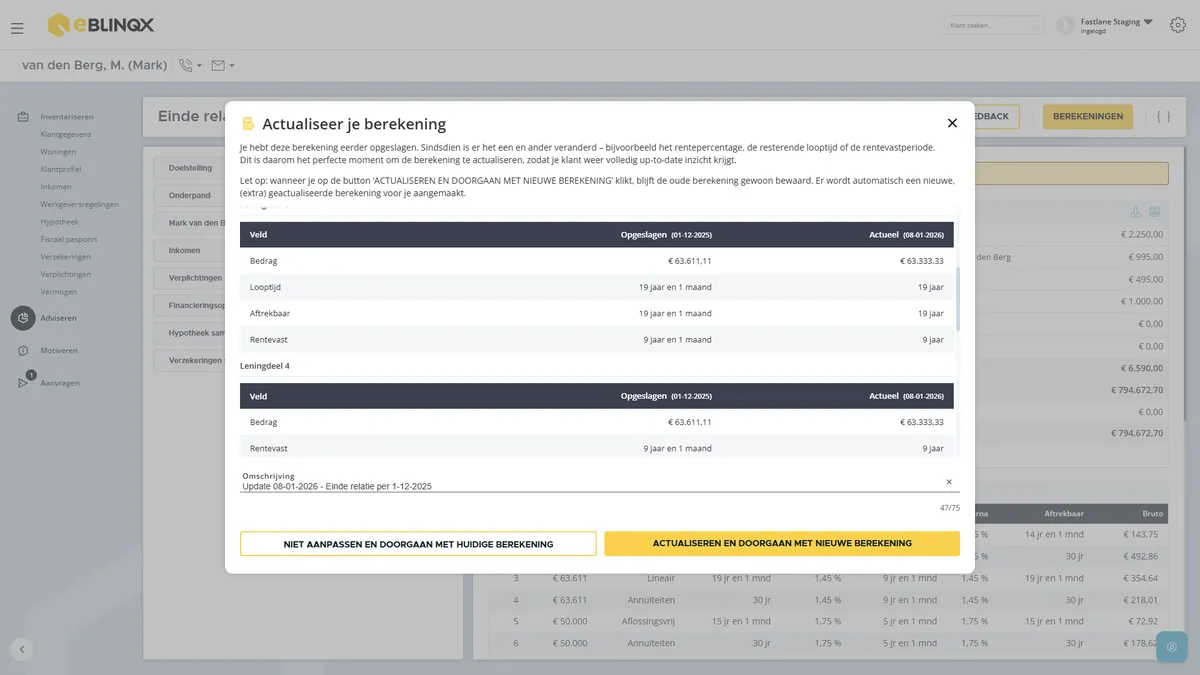Expand the Verplichtingen accordion section
Viewport: 1200px width, 675px height.
click(x=190, y=278)
